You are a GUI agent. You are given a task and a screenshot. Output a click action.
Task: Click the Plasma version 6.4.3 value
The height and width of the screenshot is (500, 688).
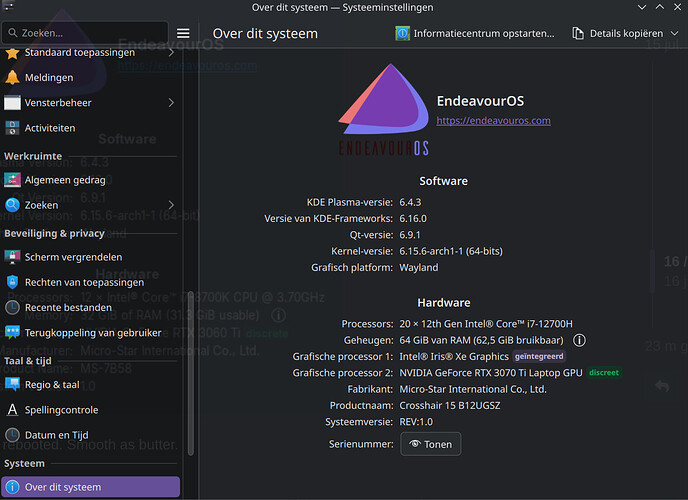pyautogui.click(x=410, y=202)
